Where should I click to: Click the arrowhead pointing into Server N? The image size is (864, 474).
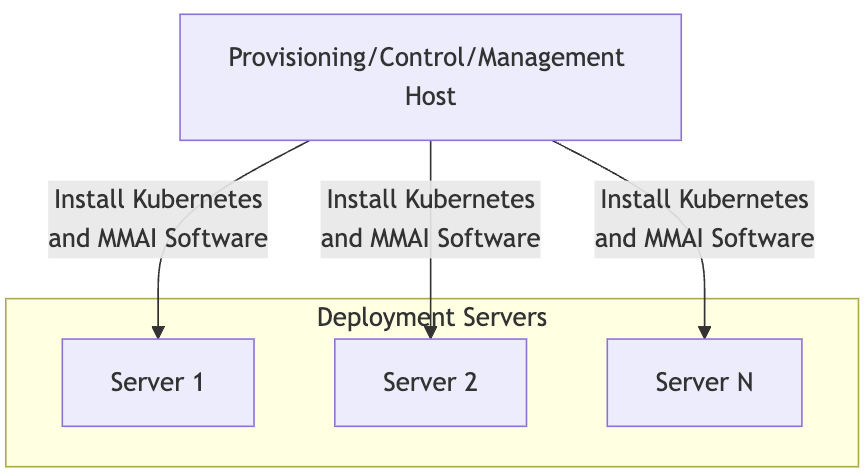coord(704,332)
